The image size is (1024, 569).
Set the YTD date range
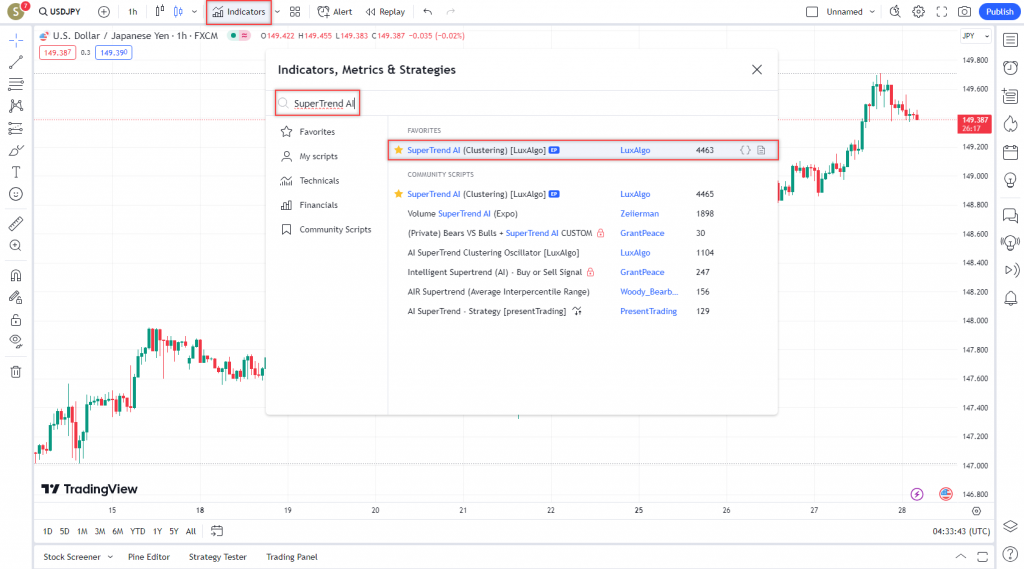(137, 532)
